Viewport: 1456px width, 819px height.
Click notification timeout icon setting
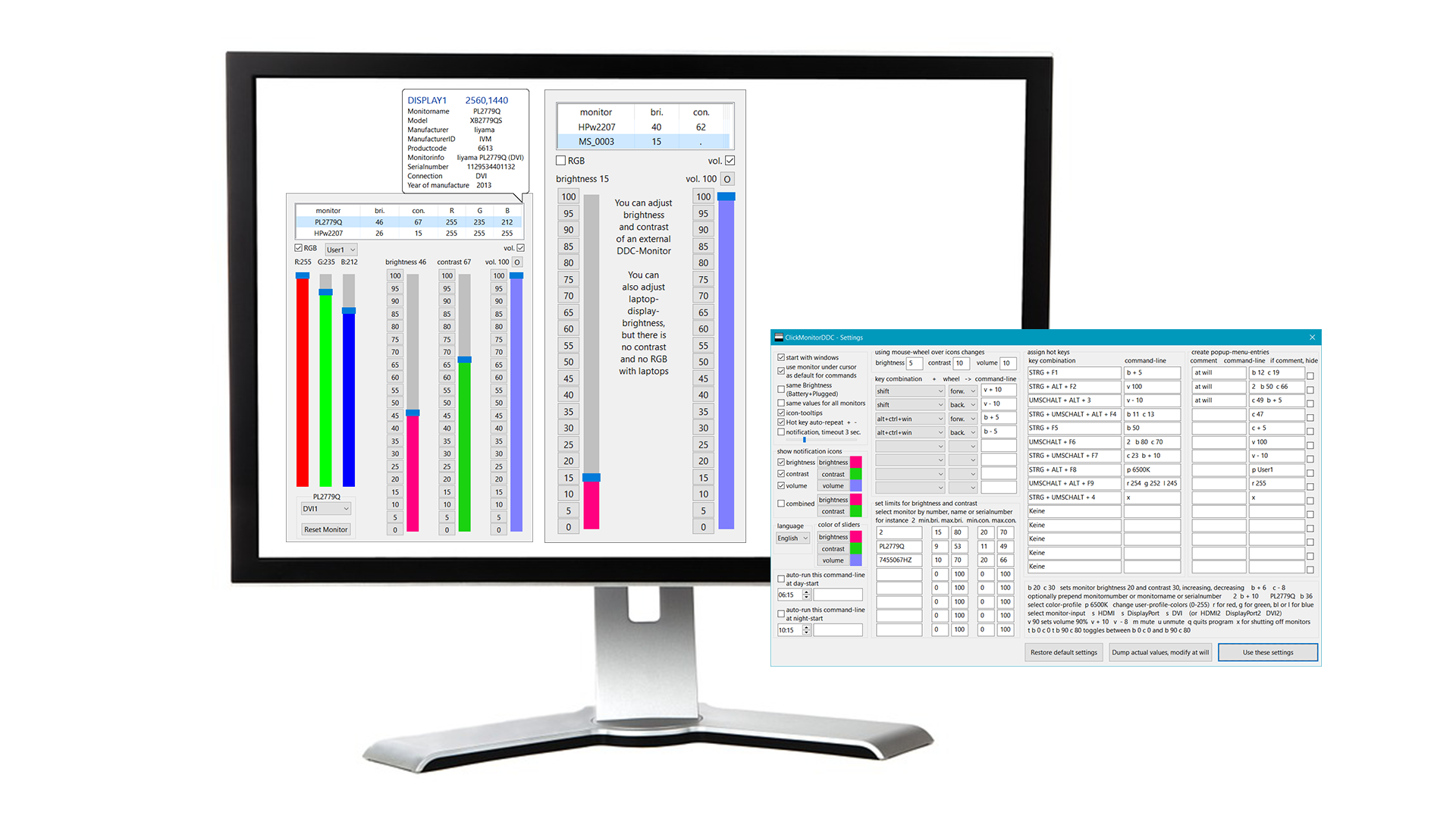783,432
